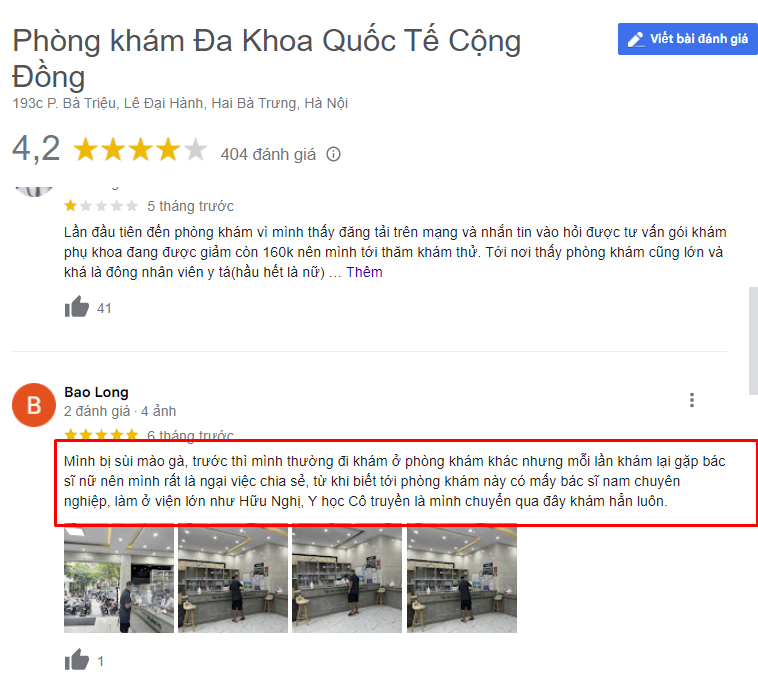
Task: Click the pencil icon on the review button
Action: 636,39
